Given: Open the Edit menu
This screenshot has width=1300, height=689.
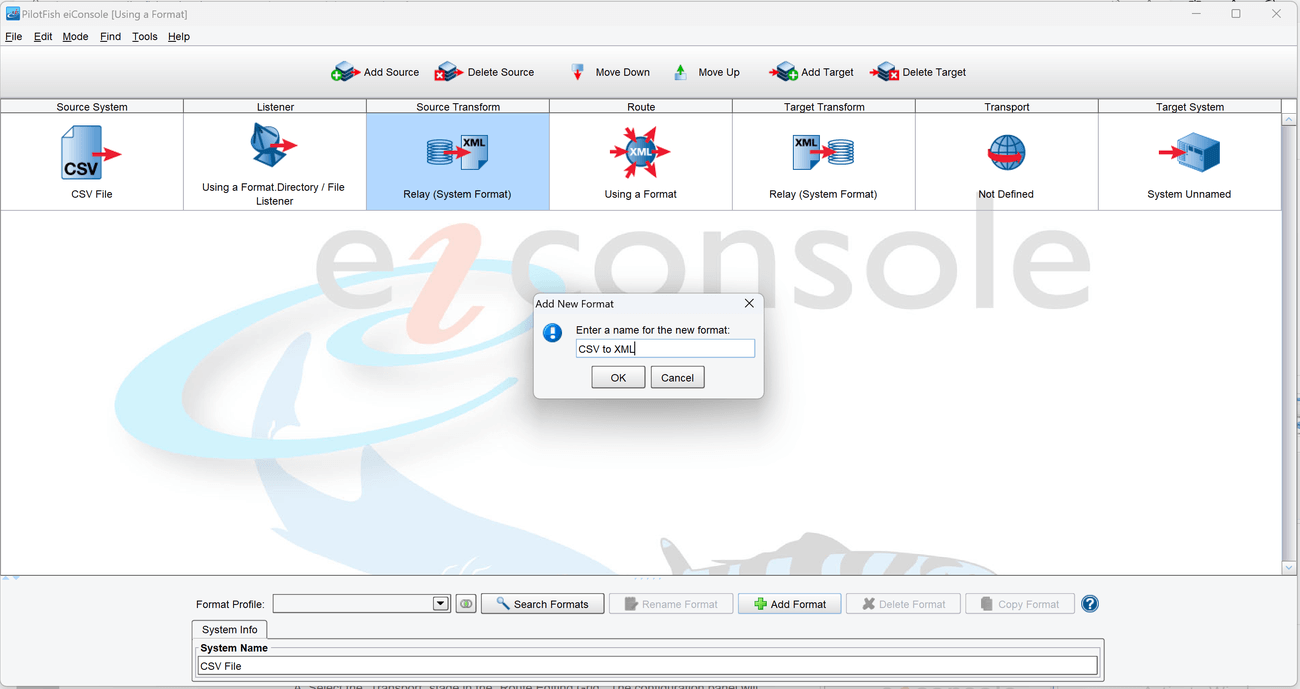Looking at the screenshot, I should pyautogui.click(x=43, y=37).
